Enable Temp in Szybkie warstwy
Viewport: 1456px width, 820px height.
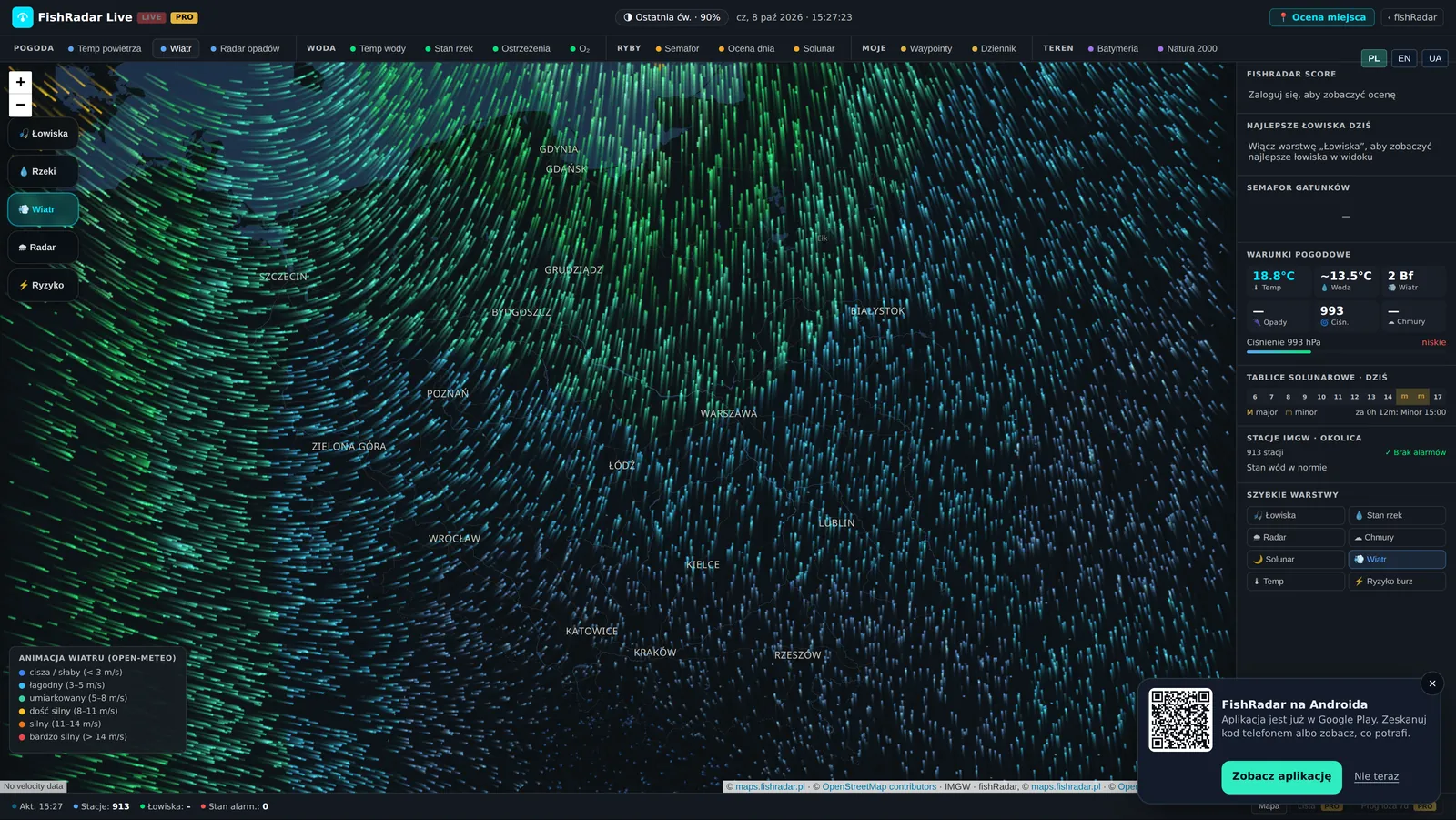point(1296,581)
